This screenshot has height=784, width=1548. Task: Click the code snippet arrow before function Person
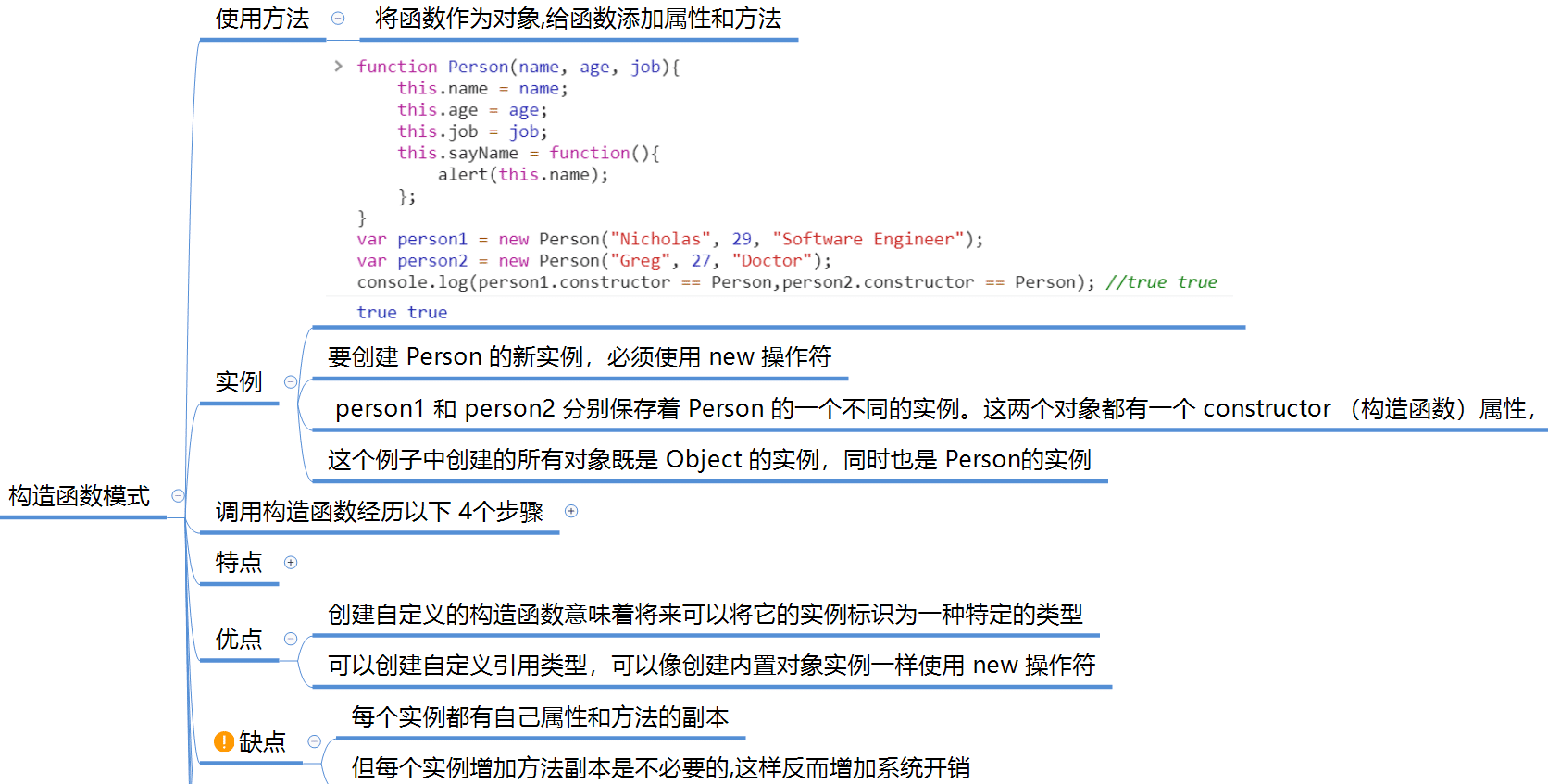point(338,66)
